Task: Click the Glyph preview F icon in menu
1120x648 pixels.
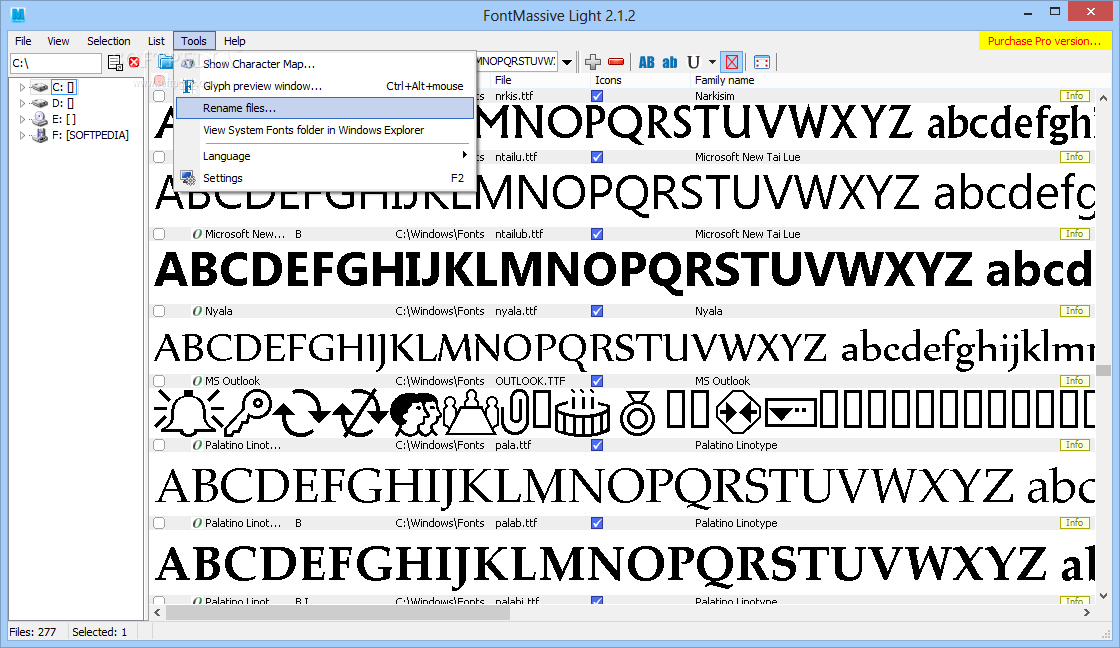Action: (x=188, y=86)
